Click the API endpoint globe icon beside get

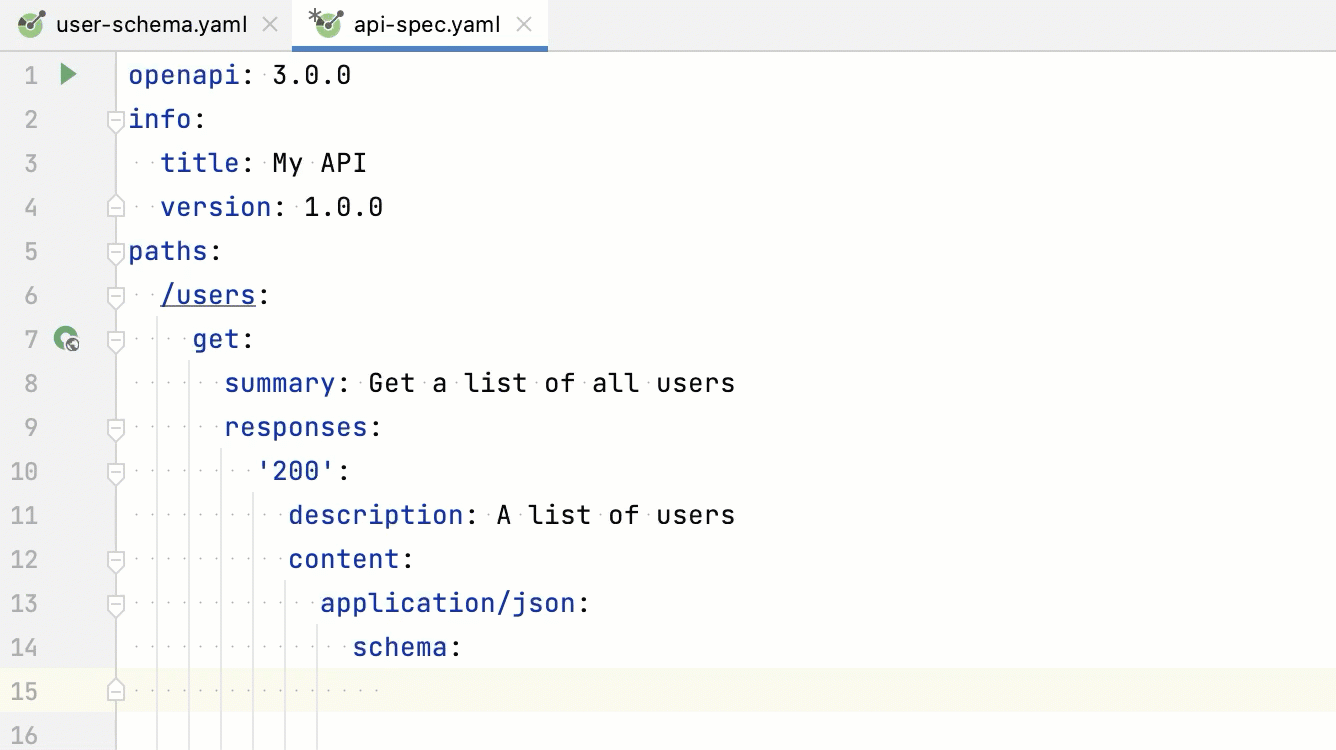point(66,339)
